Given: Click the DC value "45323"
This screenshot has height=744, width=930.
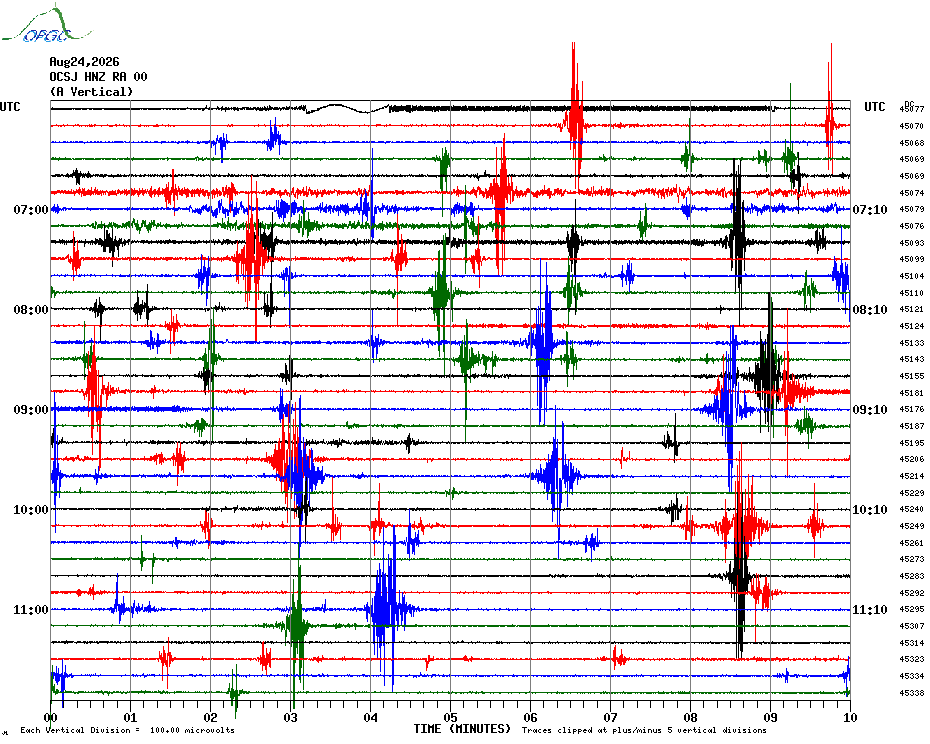Looking at the screenshot, I should [912, 659].
